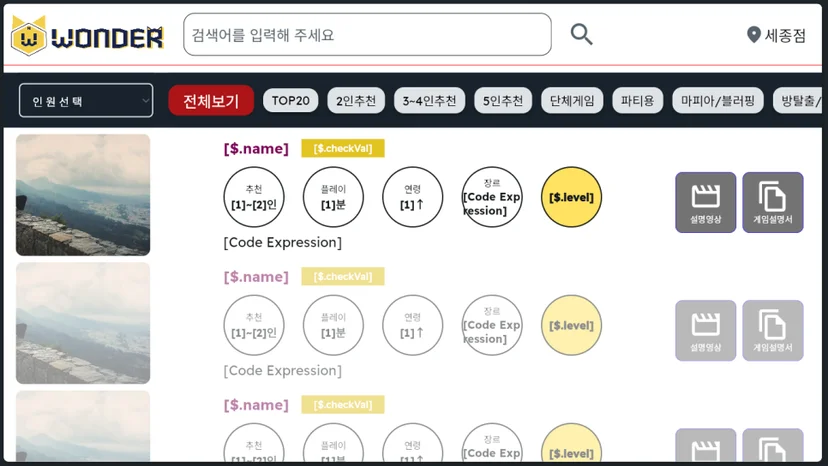Click the first game's 플레이 time circle
Image resolution: width=828 pixels, height=466 pixels.
(333, 197)
